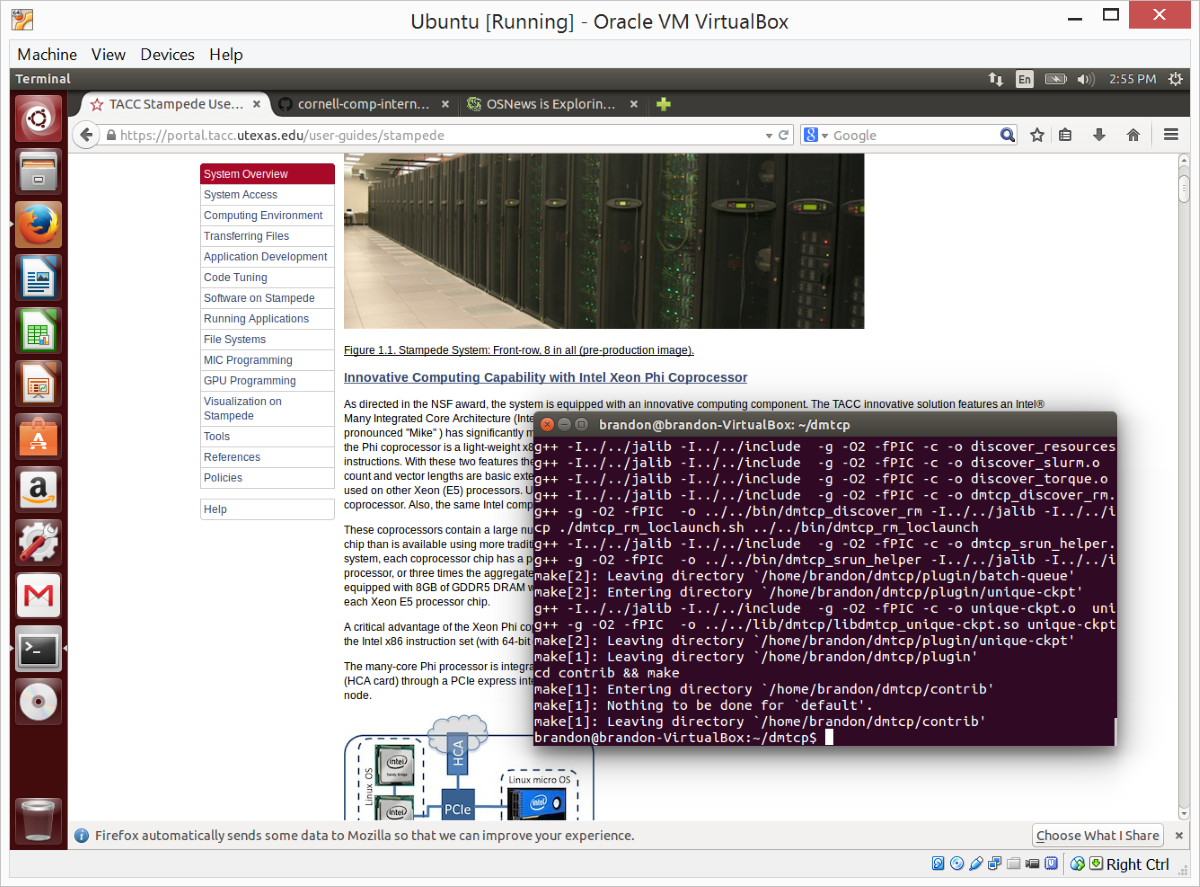Click the search magnifier in Google box

1008,135
